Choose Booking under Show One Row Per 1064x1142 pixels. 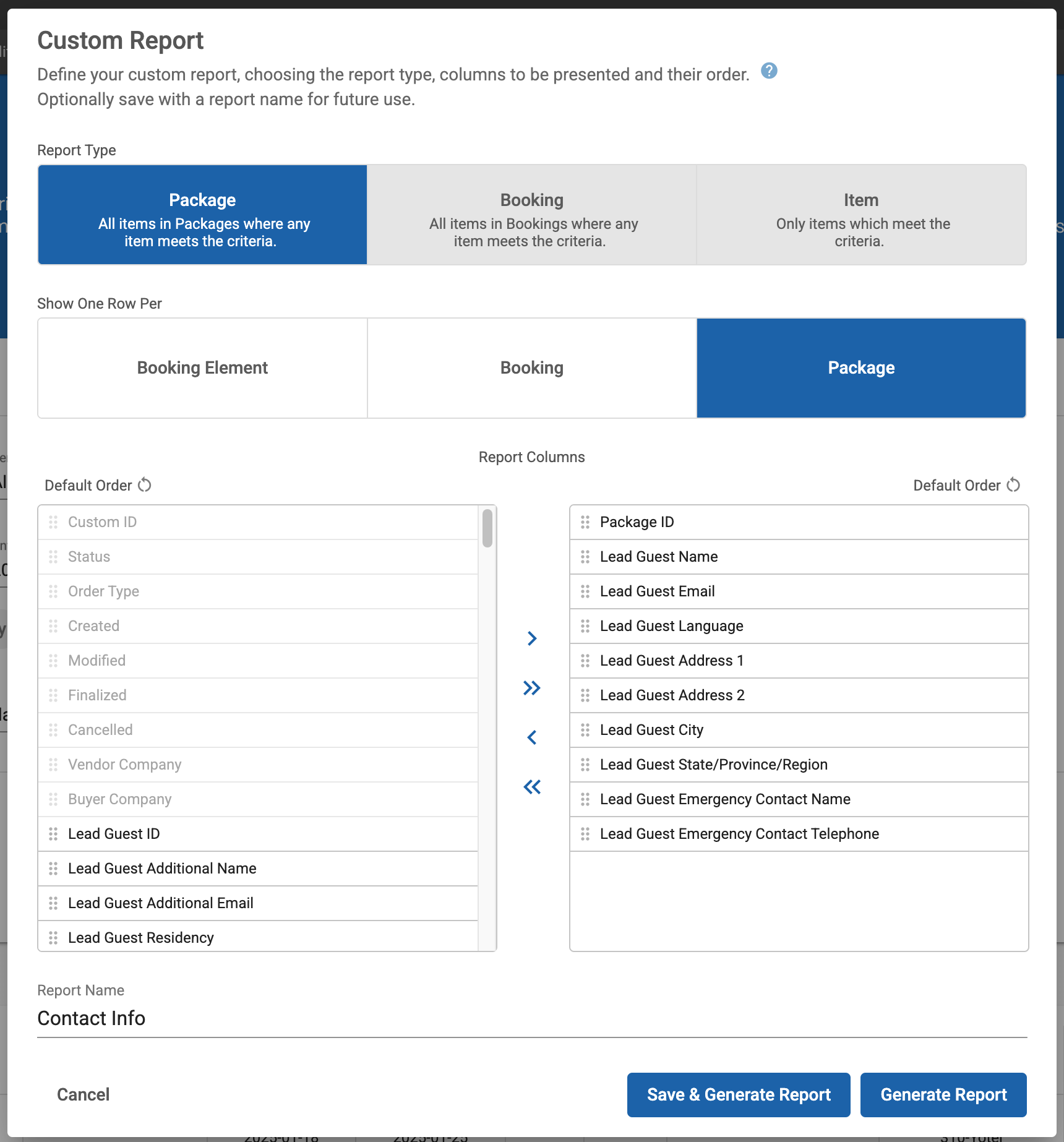(x=531, y=368)
